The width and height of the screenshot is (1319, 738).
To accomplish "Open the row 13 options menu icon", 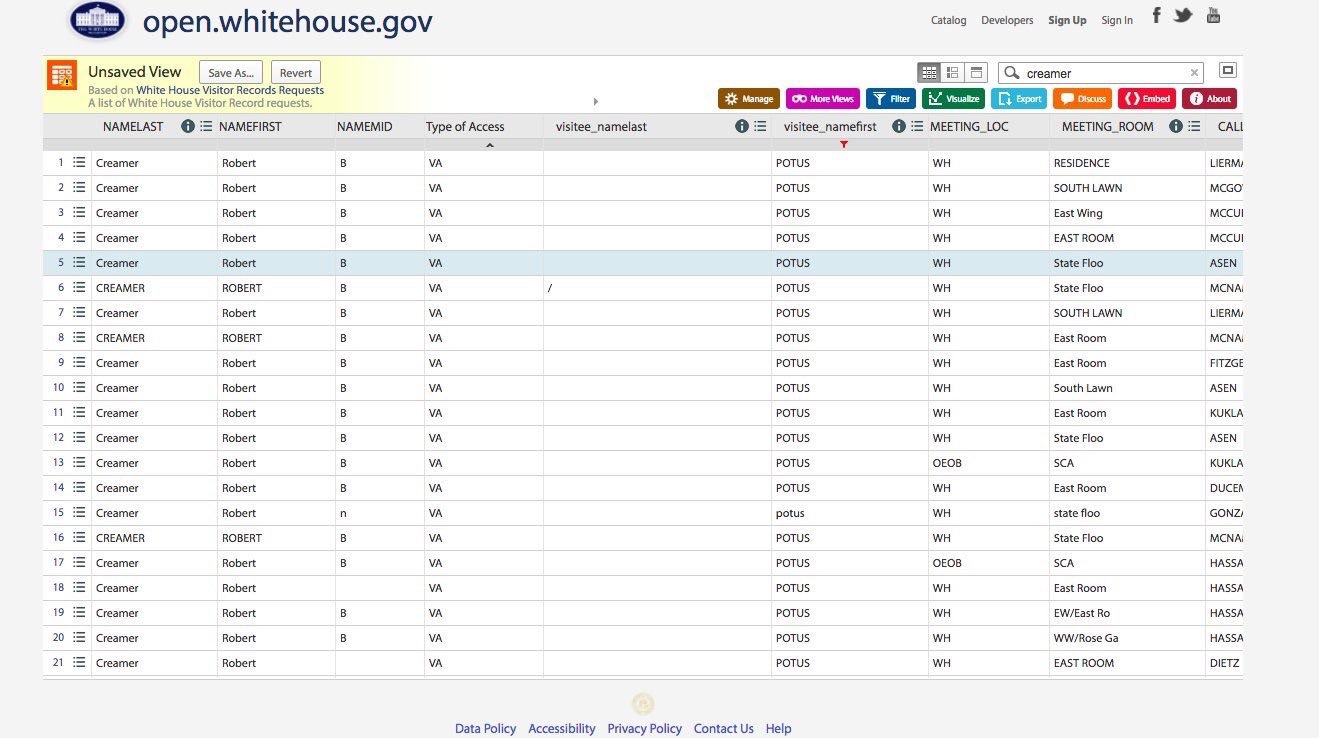I will click(x=79, y=462).
